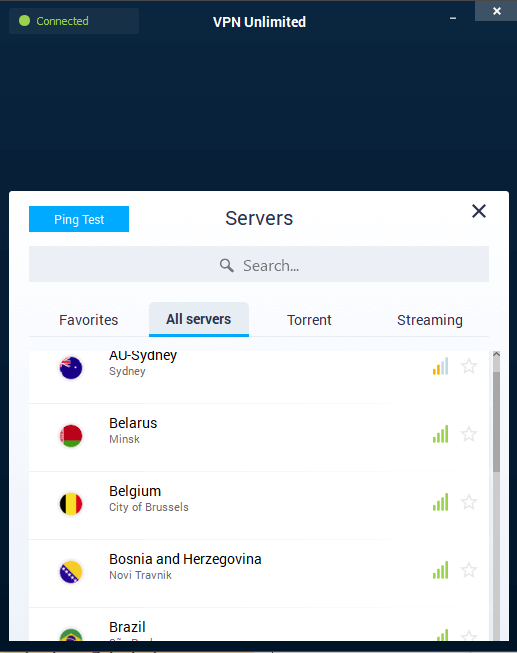Click server list scrollbar up arrow
Viewport: 517px width, 653px height.
click(496, 354)
